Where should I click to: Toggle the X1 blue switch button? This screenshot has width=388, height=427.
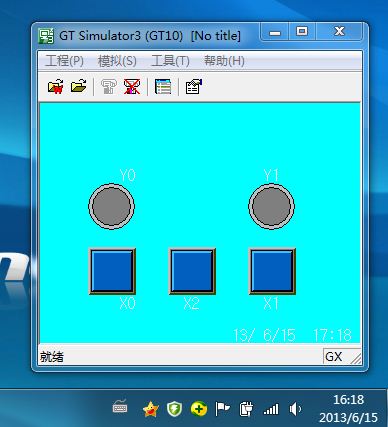272,271
